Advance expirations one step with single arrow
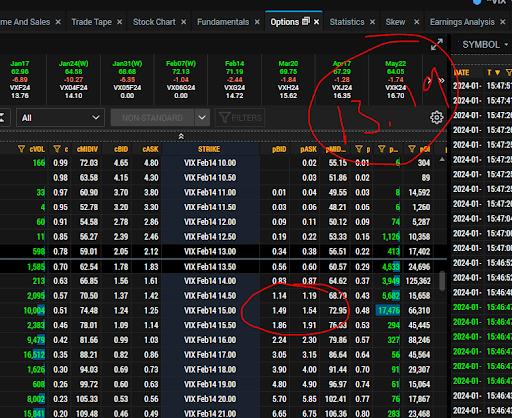This screenshot has width=512, height=418. click(429, 80)
